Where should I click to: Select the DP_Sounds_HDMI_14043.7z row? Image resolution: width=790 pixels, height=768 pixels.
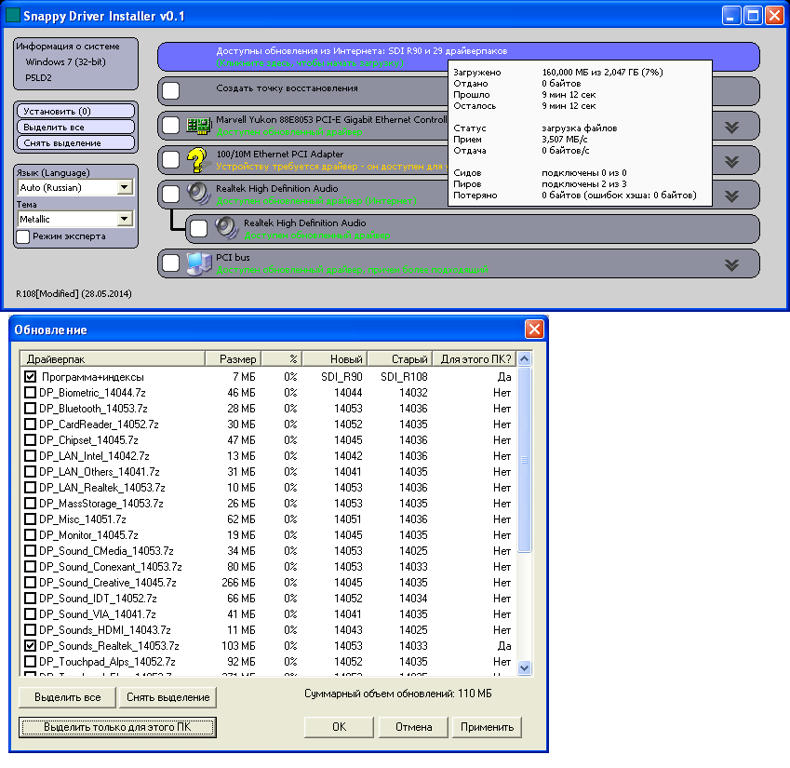point(268,630)
